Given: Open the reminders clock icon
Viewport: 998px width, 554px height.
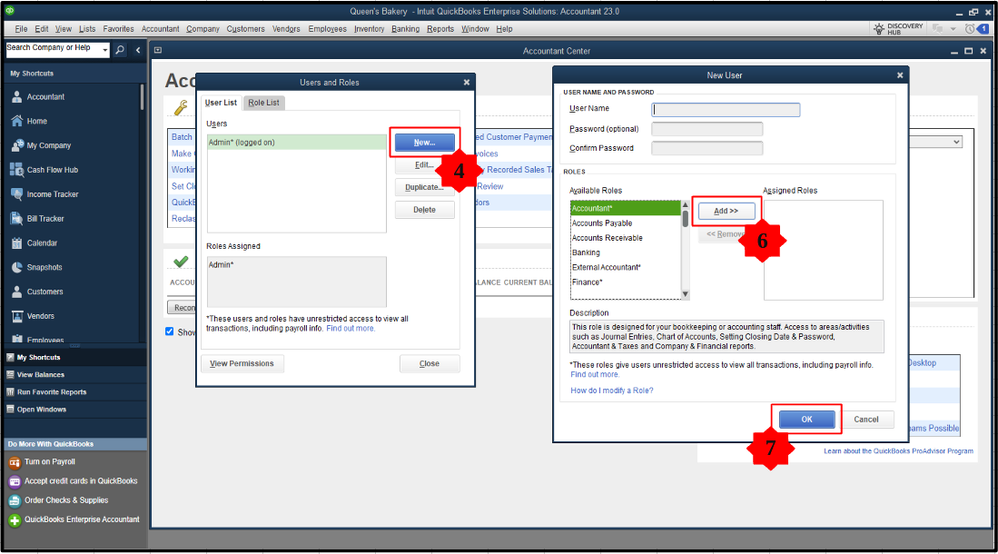Looking at the screenshot, I should click(x=969, y=29).
